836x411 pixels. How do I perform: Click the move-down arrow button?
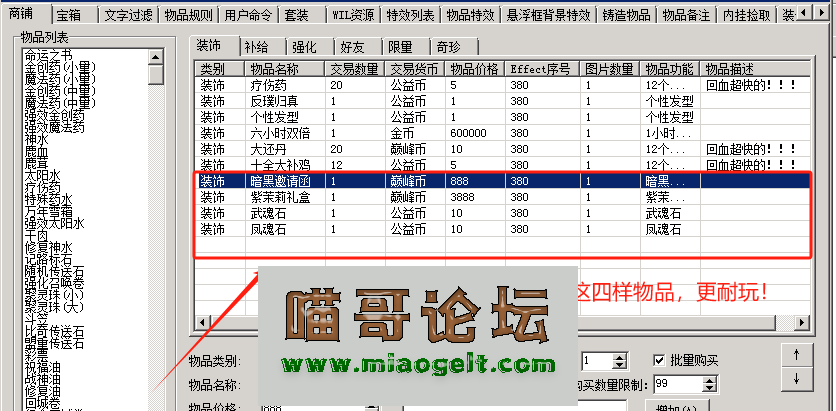[x=795, y=379]
